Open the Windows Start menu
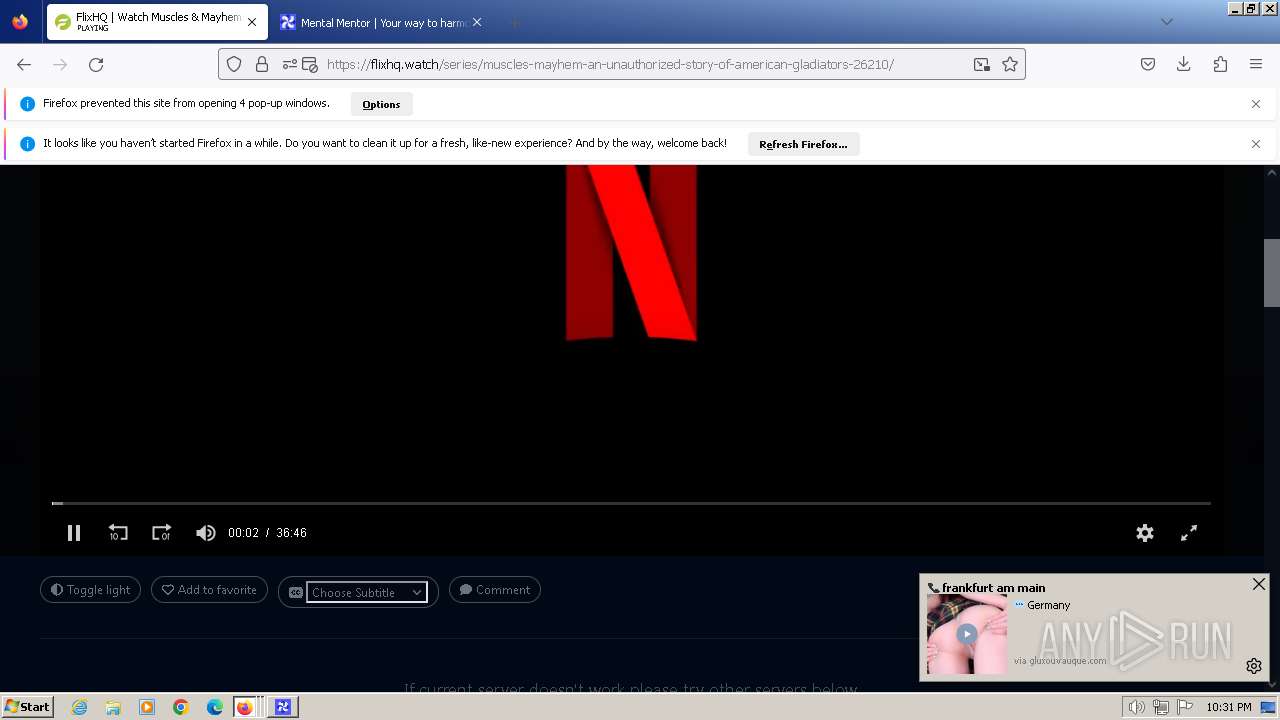This screenshot has width=1280, height=720. pos(28,706)
